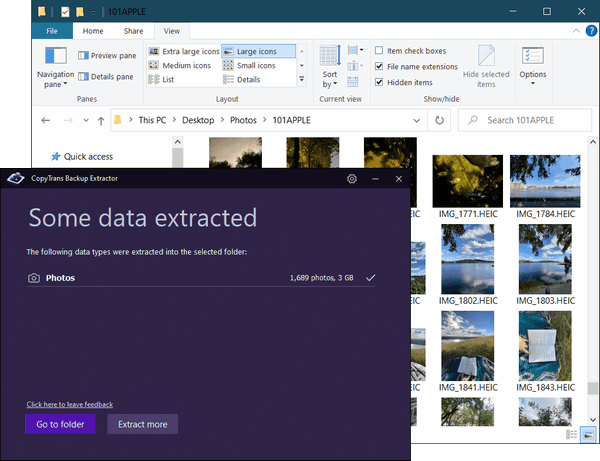Click the checkmark next to 1,689 photos
This screenshot has width=600, height=461.
370,278
